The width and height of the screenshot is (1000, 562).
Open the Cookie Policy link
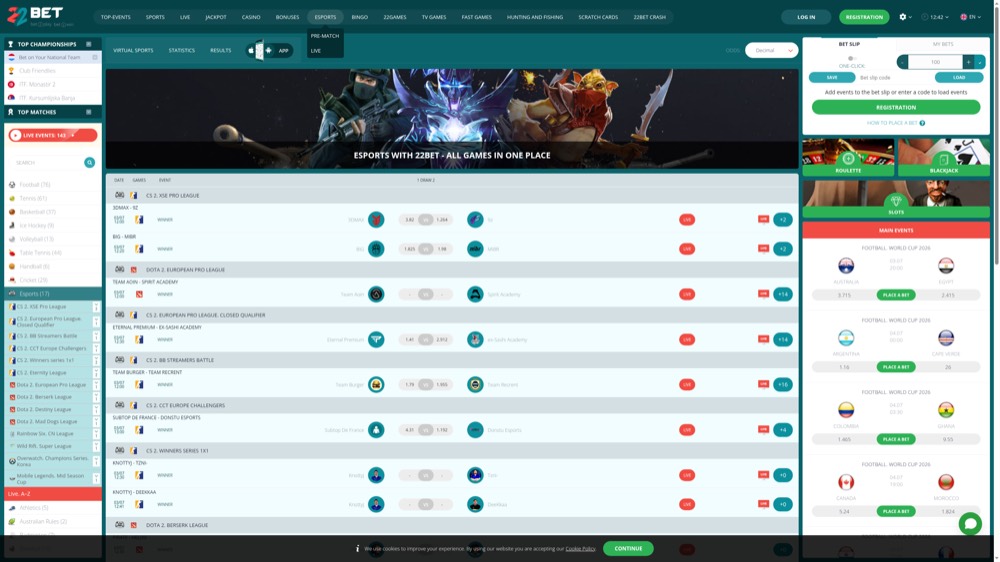click(x=580, y=549)
